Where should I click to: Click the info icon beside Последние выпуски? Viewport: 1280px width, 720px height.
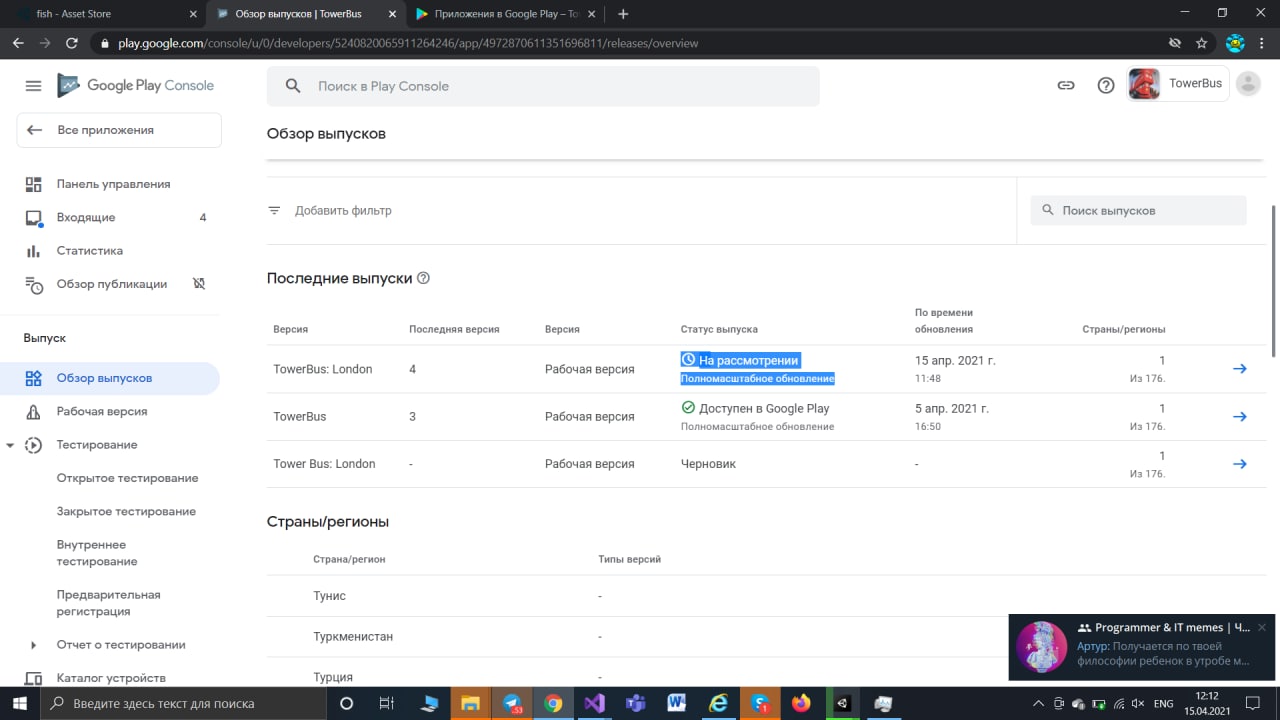(x=423, y=278)
